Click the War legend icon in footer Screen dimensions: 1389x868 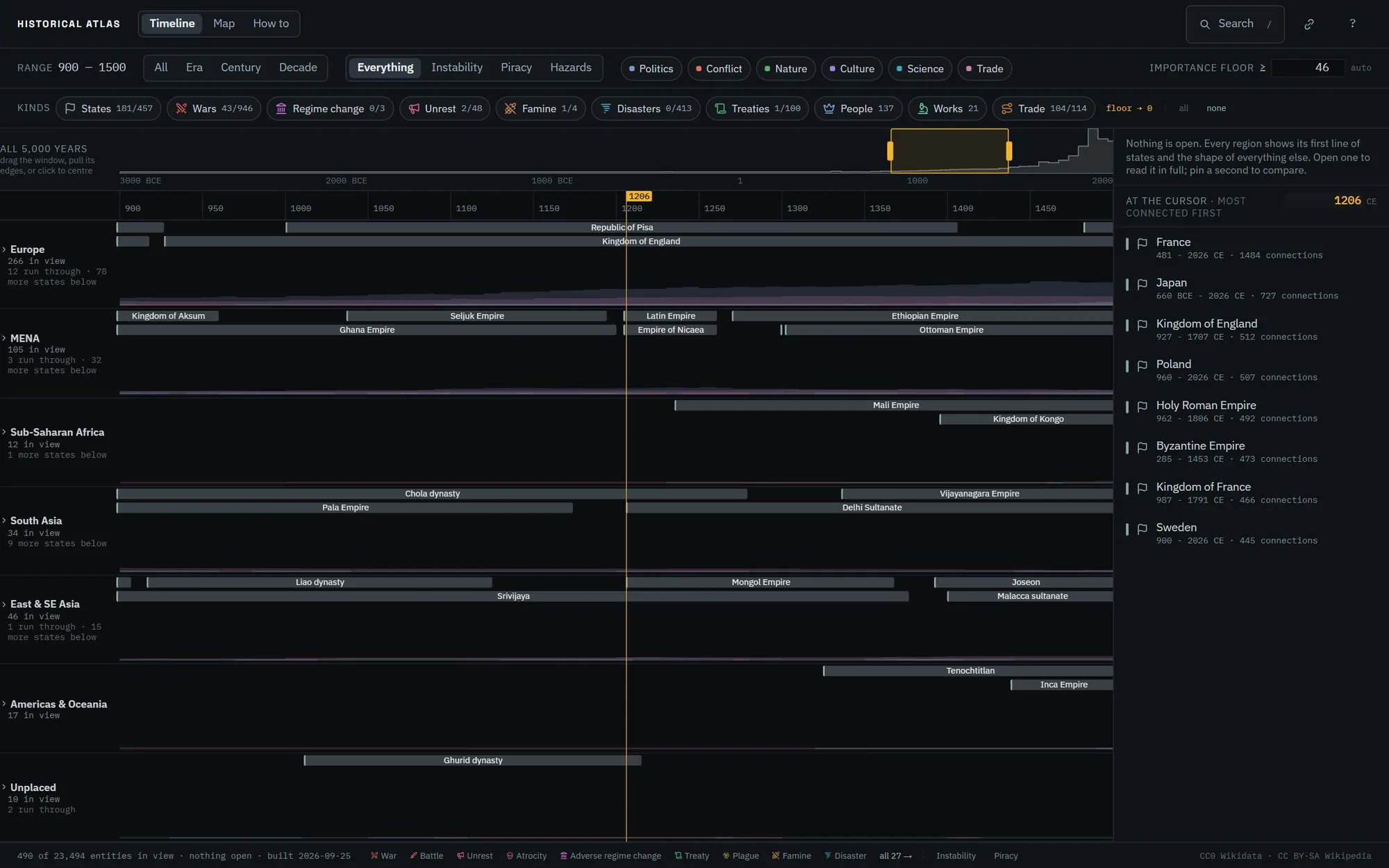pos(374,856)
